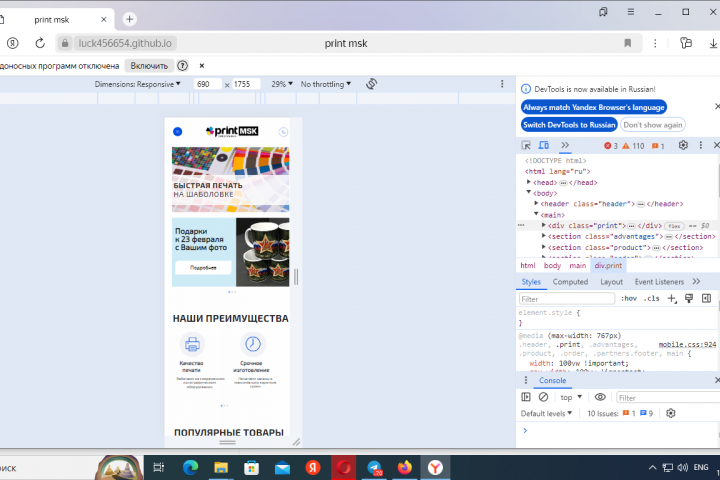
Task: Click the viewport height field 1755
Action: click(246, 84)
